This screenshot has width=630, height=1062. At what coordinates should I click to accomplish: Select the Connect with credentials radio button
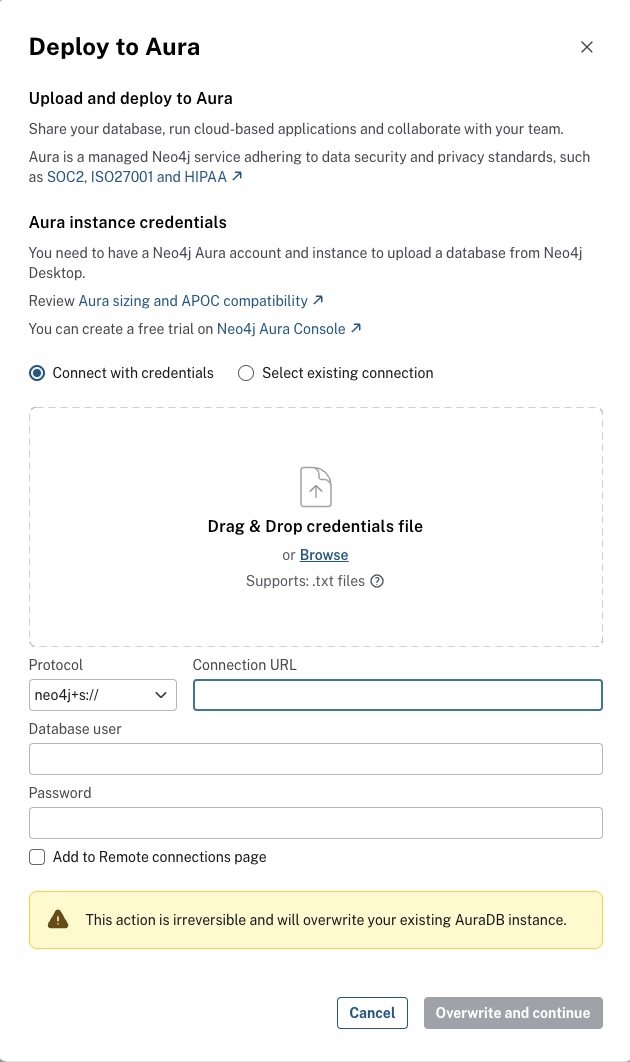37,373
